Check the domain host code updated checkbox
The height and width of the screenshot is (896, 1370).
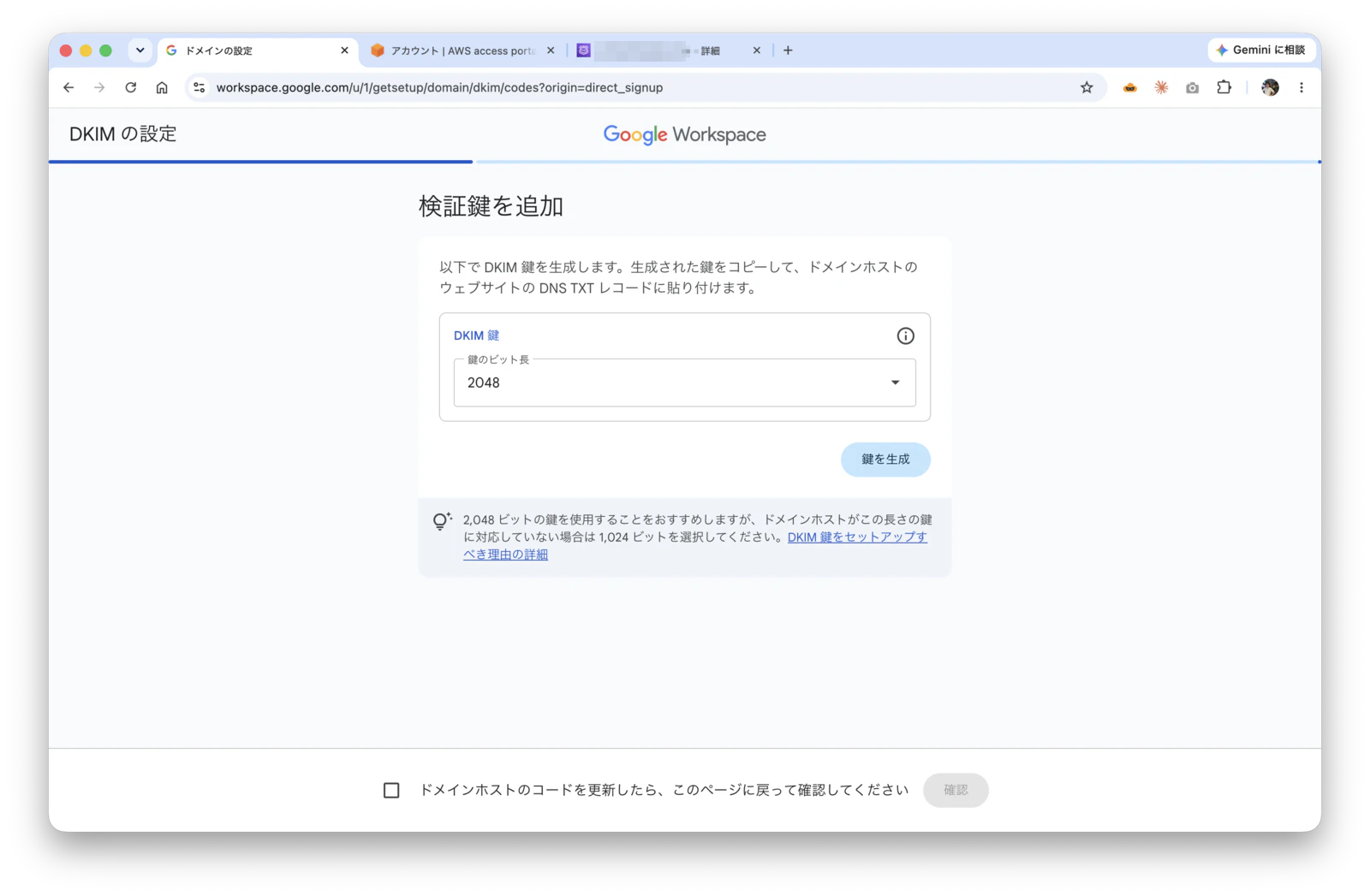click(391, 790)
